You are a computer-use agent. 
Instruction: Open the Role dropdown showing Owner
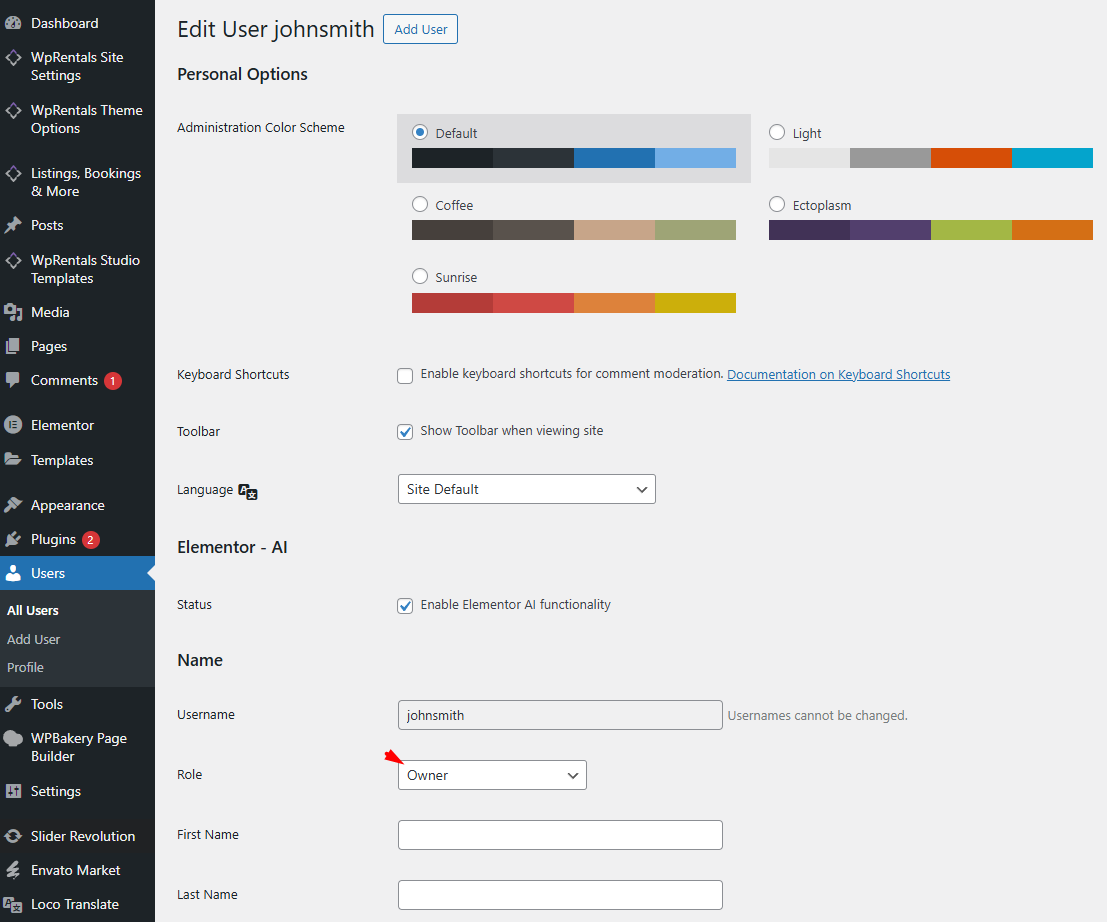[492, 775]
